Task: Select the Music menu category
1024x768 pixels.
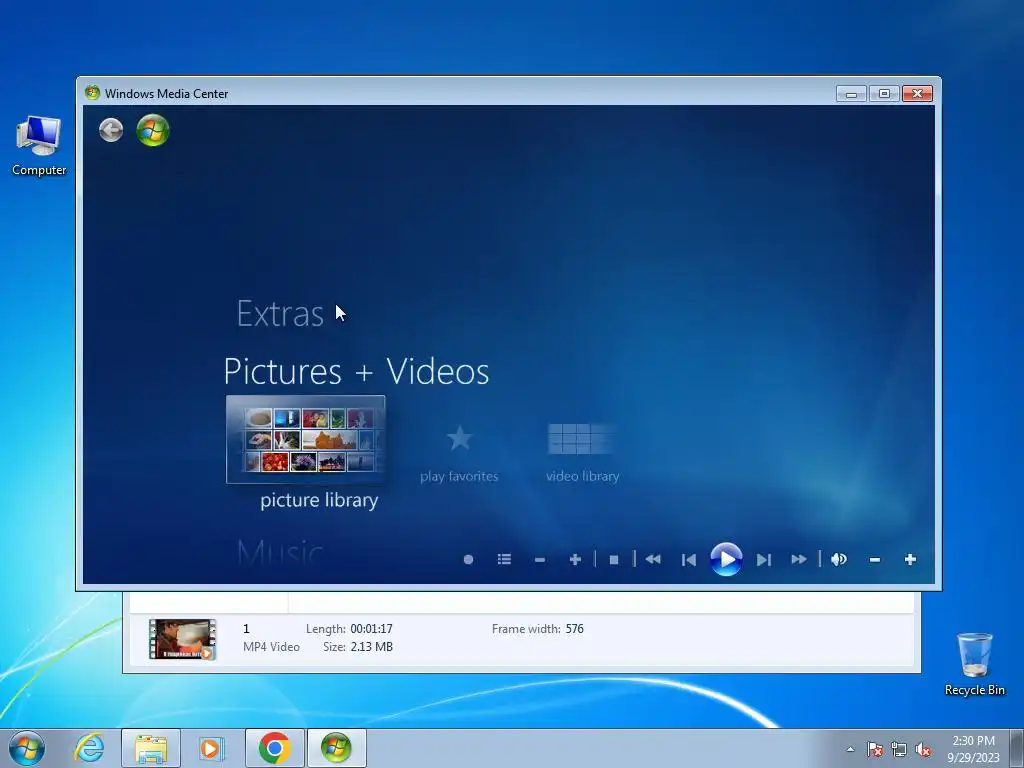Action: click(280, 552)
